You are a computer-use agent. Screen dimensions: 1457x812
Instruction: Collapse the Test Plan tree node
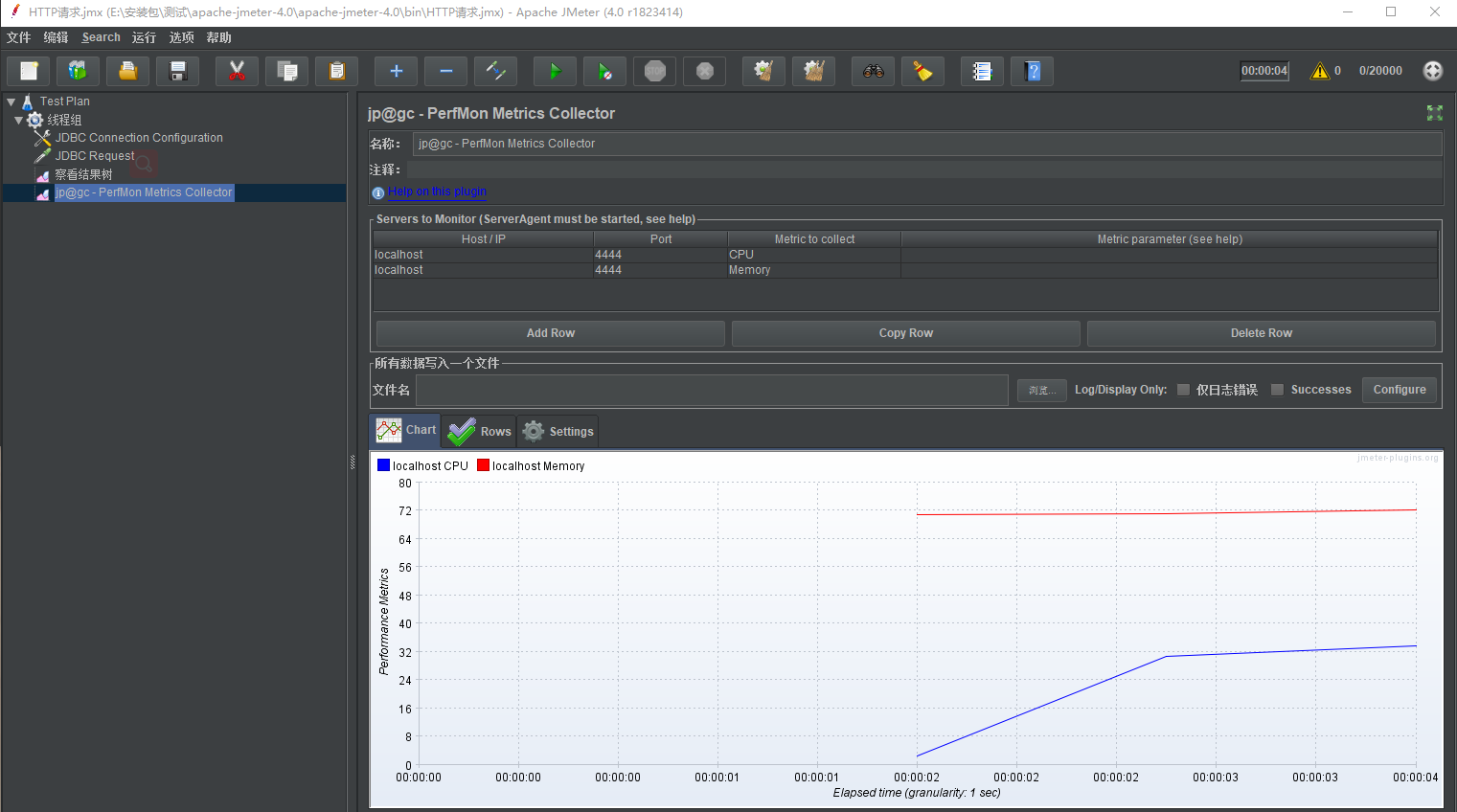click(11, 101)
